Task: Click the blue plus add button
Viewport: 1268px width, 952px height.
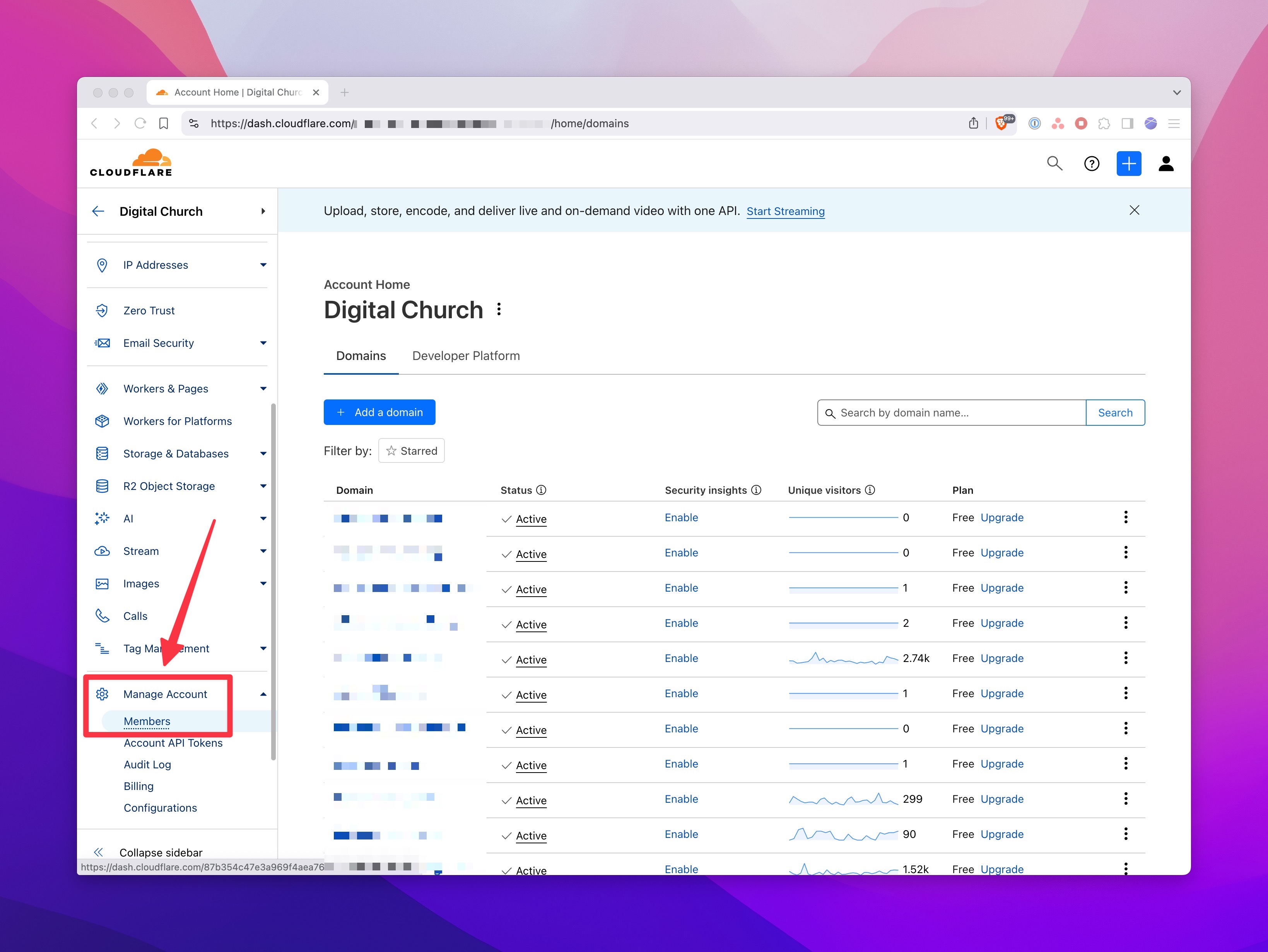Action: [x=1129, y=164]
